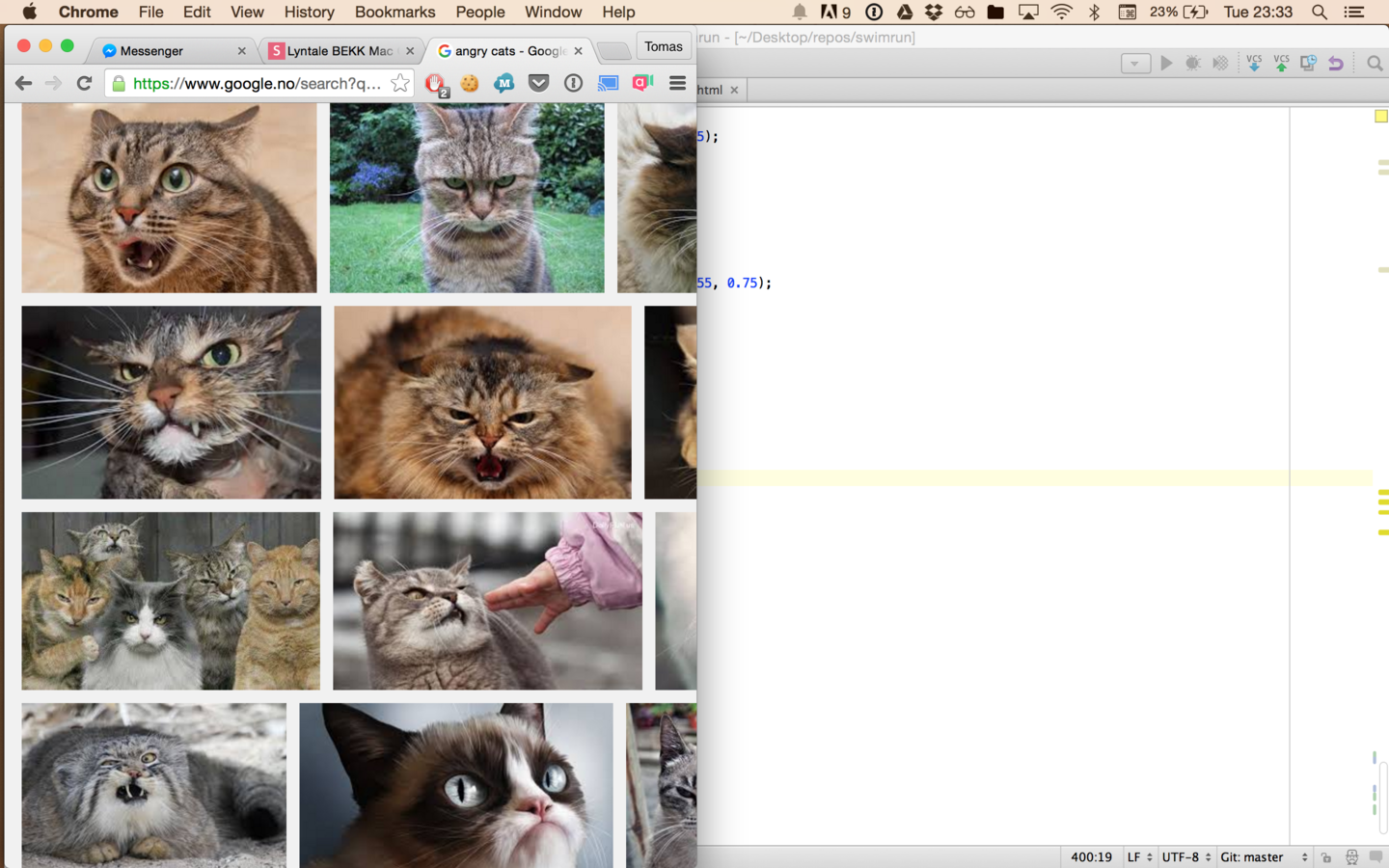Revert changes with the purple undo arrow
This screenshot has width=1389, height=868.
(1336, 64)
